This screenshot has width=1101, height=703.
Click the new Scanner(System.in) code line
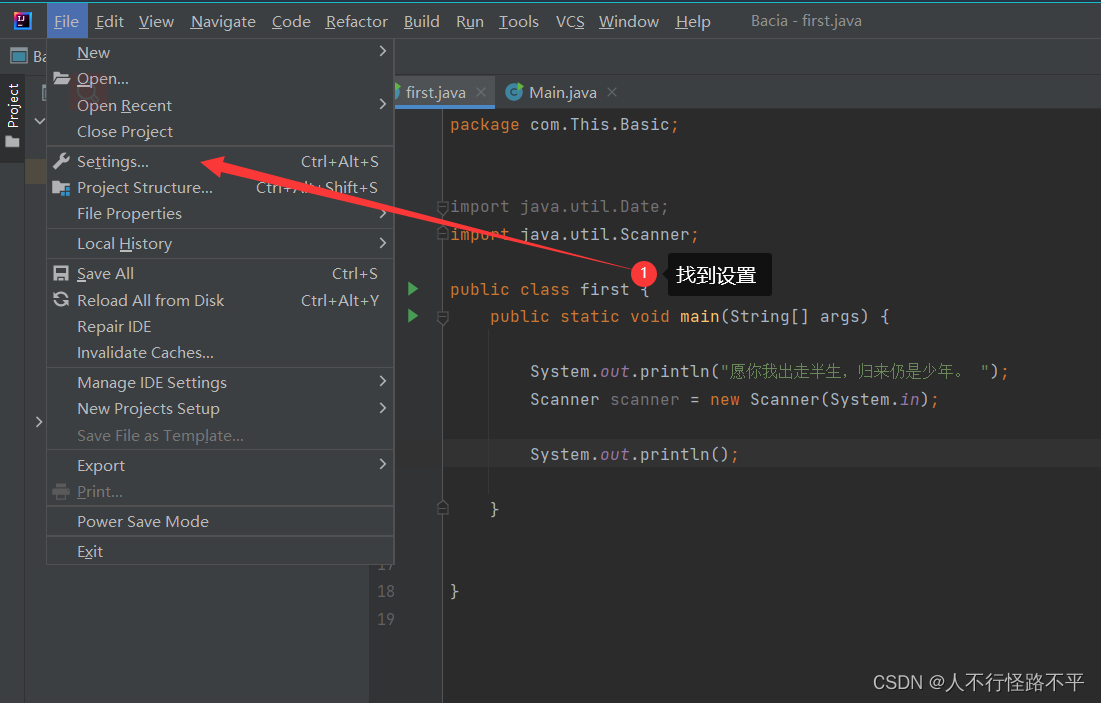pyautogui.click(x=734, y=400)
